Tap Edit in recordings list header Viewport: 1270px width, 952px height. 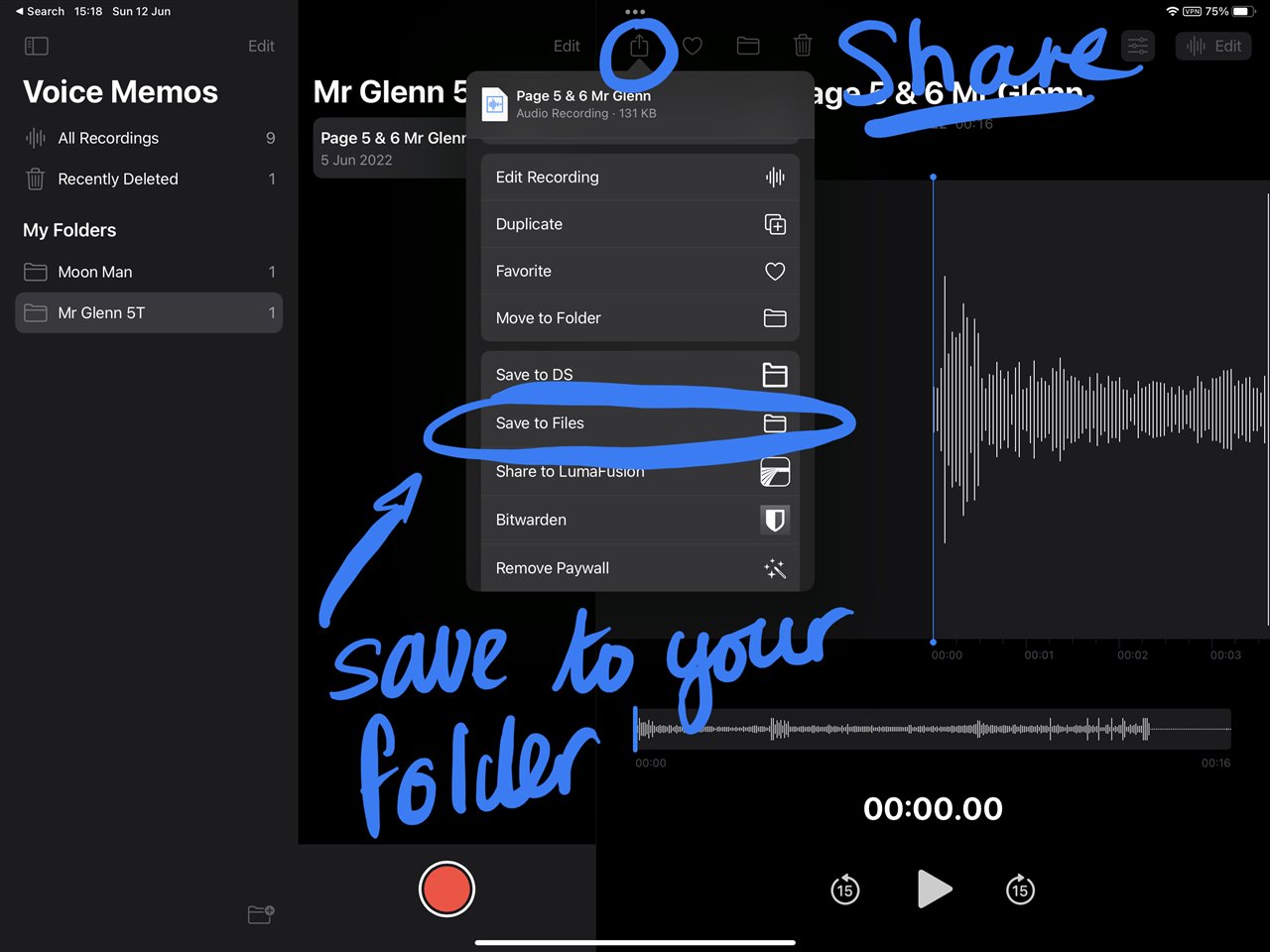coord(567,46)
